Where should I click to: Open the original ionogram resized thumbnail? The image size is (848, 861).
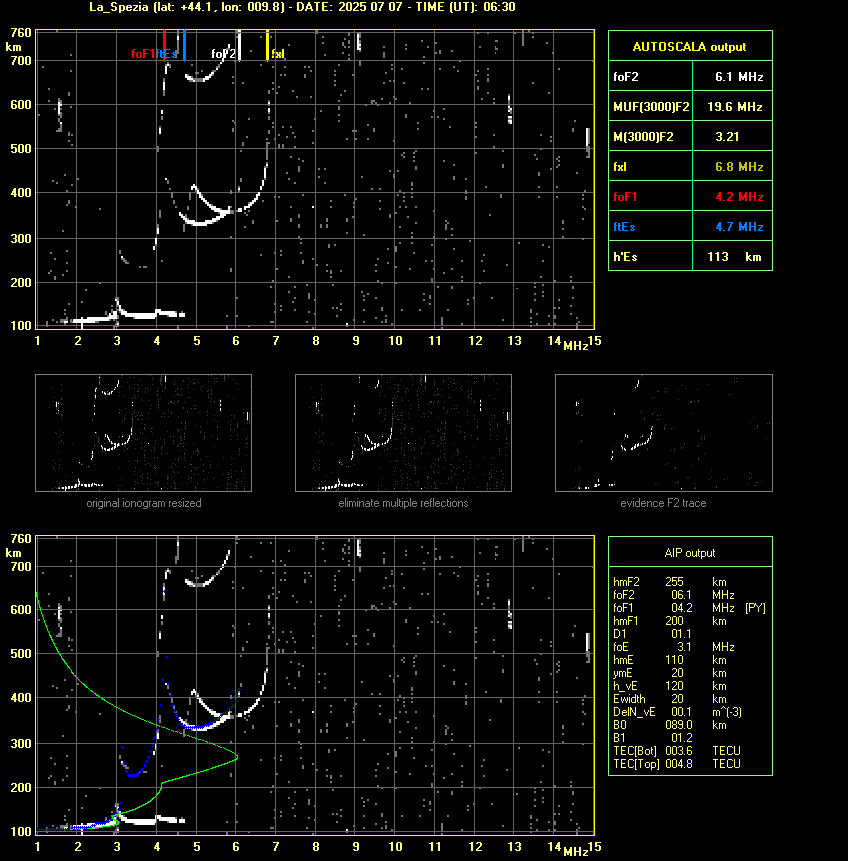click(x=143, y=433)
